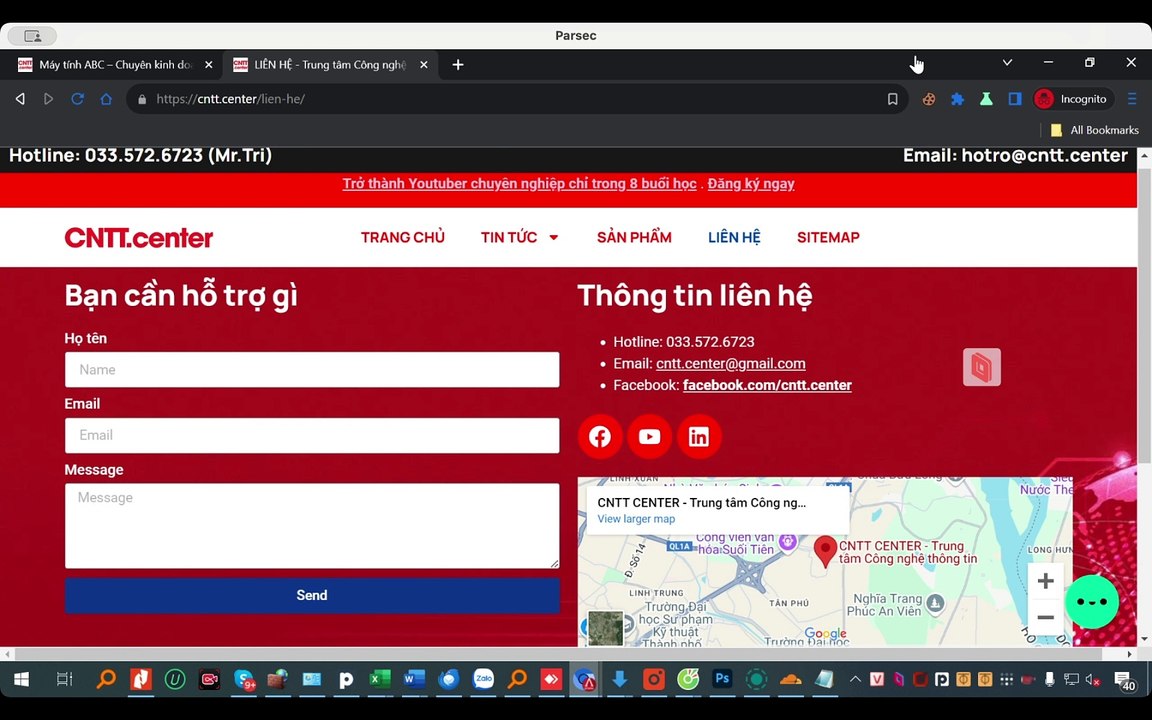Screen dimensions: 1152x720
Task: Select LIÊN HỆ menu item
Action: (x=734, y=237)
